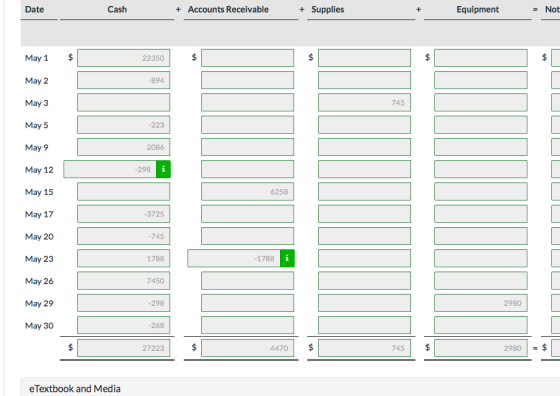Viewport: 560px width, 396px height.
Task: Click the empty May 30 Accounts Receivable field
Action: (x=248, y=325)
